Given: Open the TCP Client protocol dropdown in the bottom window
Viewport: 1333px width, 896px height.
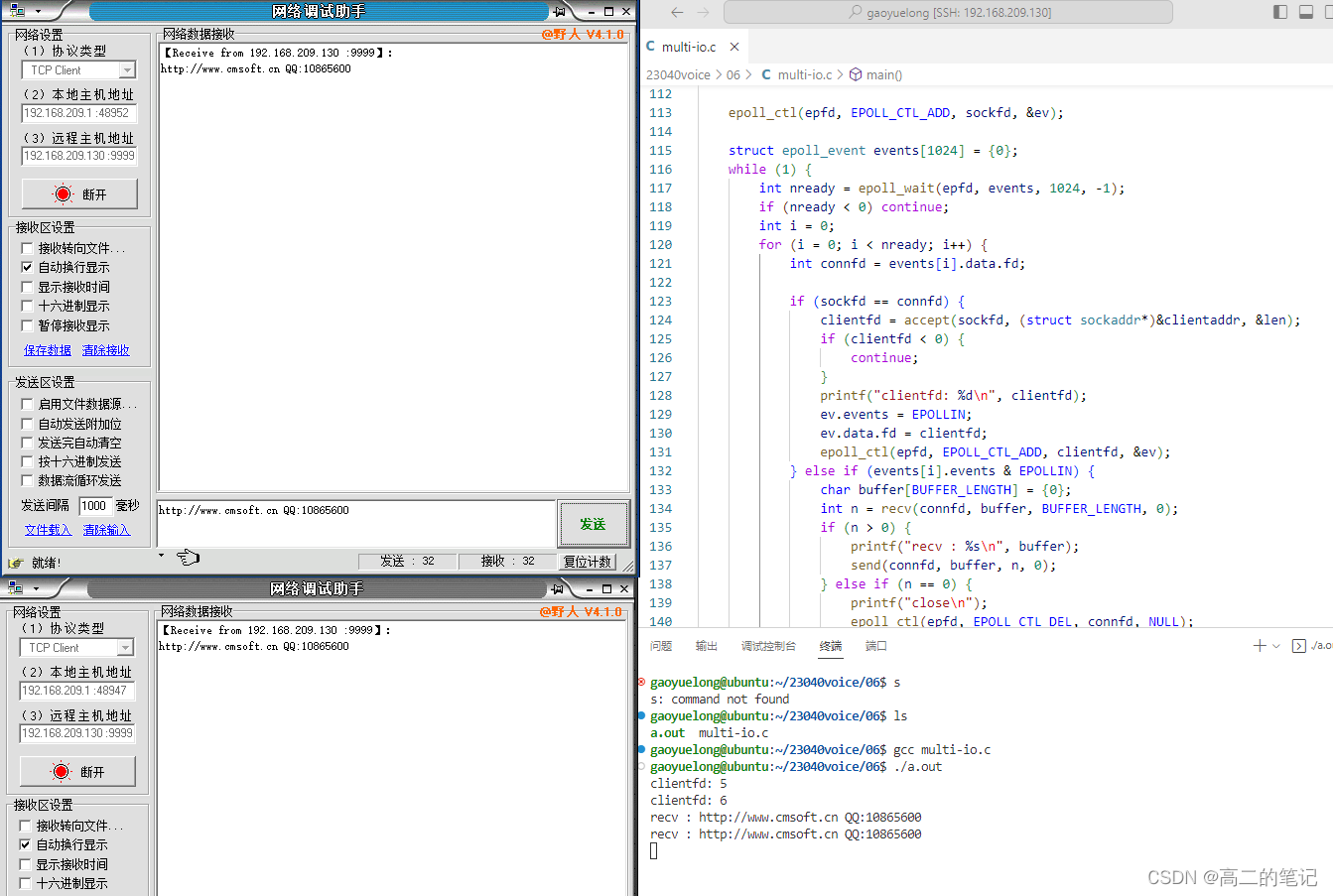Looking at the screenshot, I should 125,647.
